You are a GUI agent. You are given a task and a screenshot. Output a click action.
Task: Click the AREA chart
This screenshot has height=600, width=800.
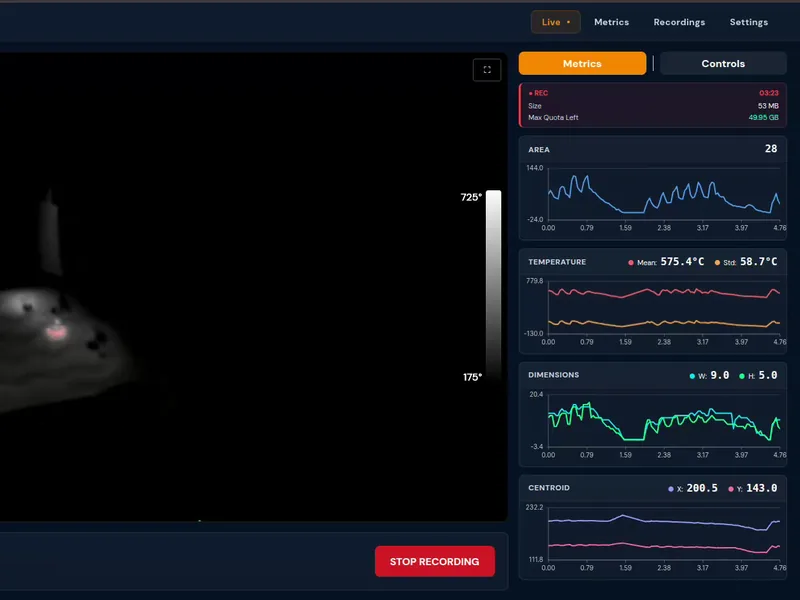663,195
